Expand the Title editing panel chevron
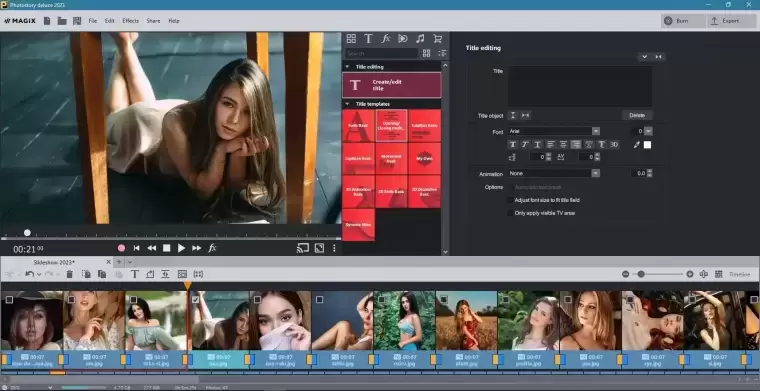This screenshot has width=760, height=391. pos(645,57)
